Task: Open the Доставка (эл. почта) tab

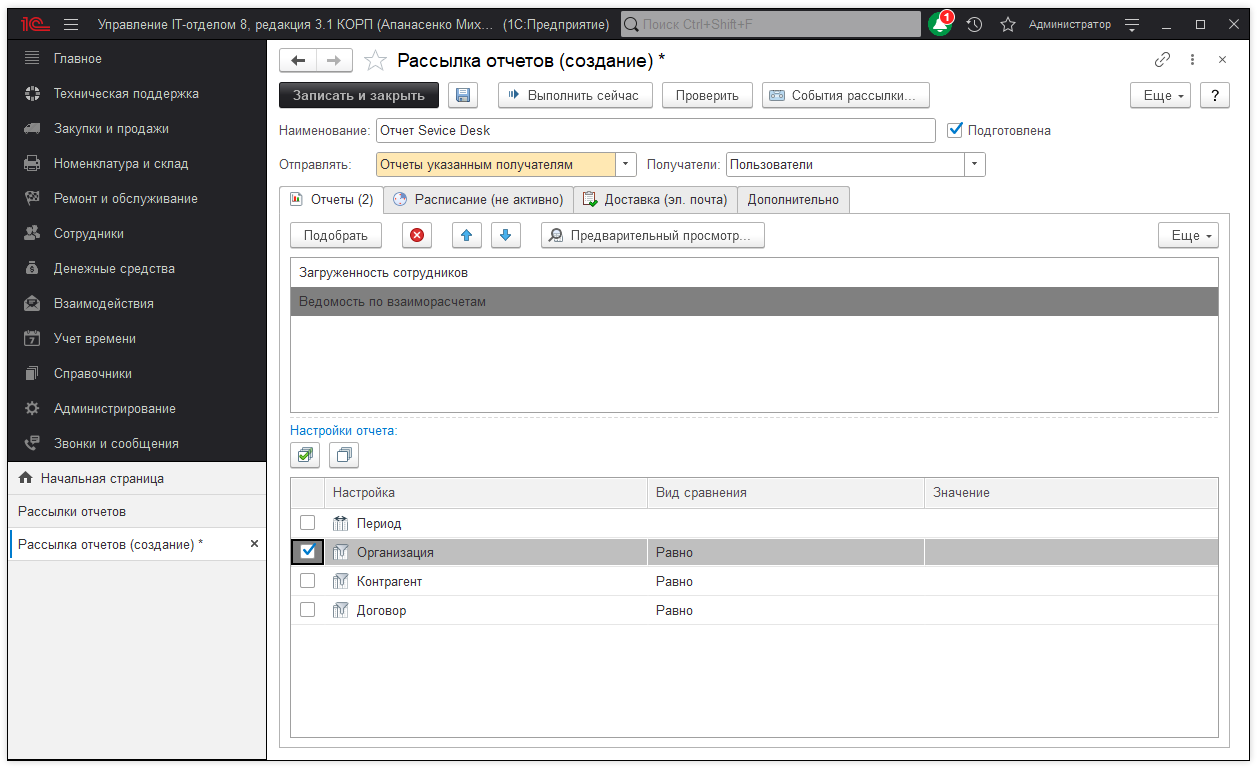Action: pyautogui.click(x=655, y=200)
